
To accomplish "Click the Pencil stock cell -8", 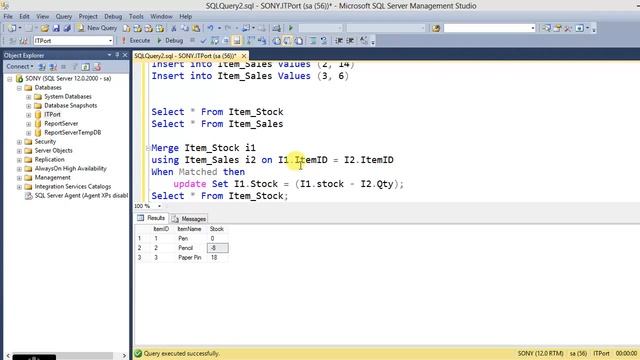I will pyautogui.click(x=218, y=248).
